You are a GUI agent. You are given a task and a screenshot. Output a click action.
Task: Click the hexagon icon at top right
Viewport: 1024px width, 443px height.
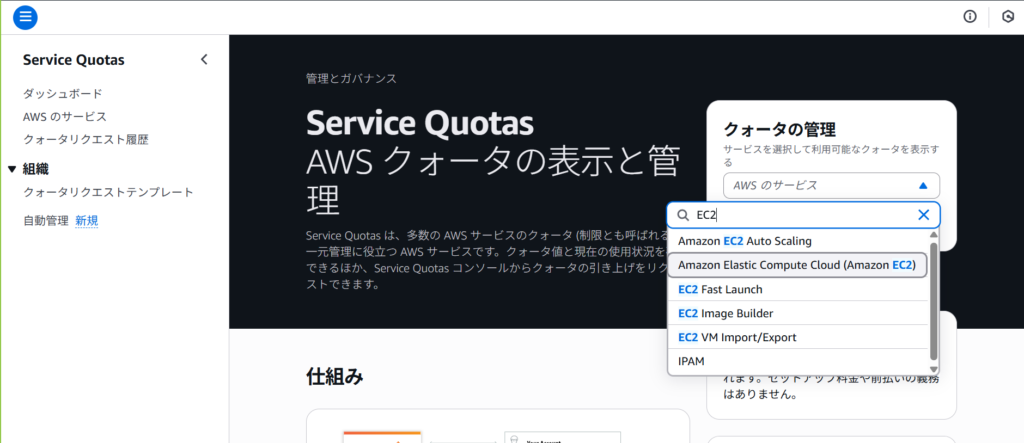click(x=1008, y=17)
